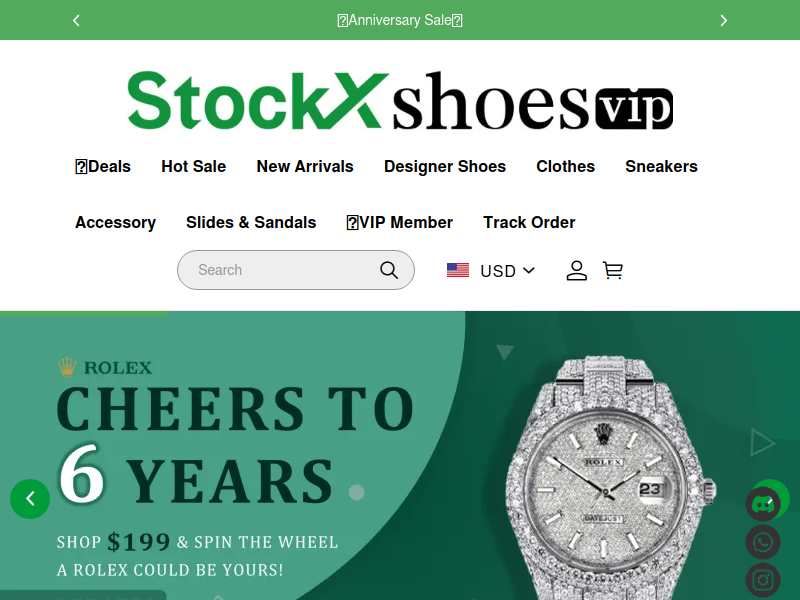Click the Anniversary Sale announcement text
This screenshot has height=600, width=800.
click(x=400, y=20)
